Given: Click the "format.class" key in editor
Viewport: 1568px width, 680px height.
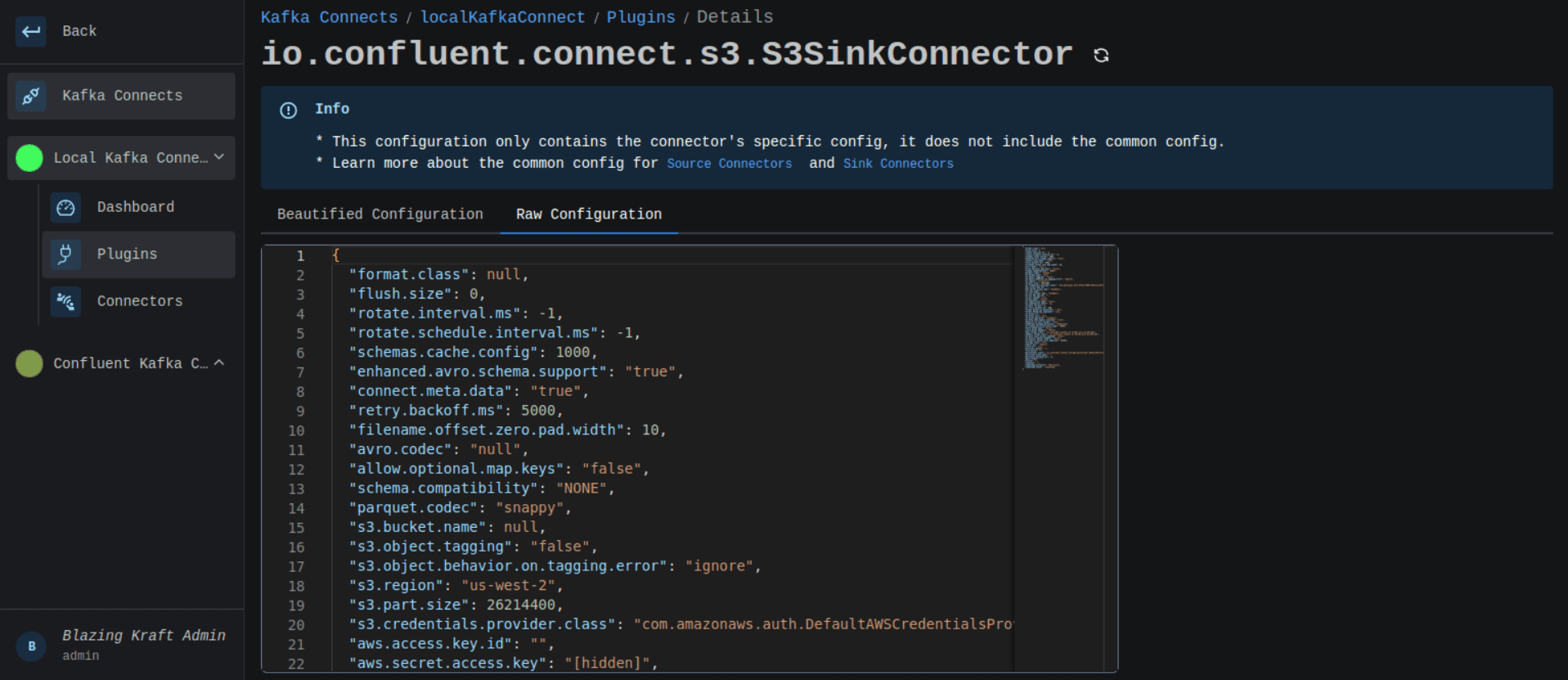Looking at the screenshot, I should [409, 275].
